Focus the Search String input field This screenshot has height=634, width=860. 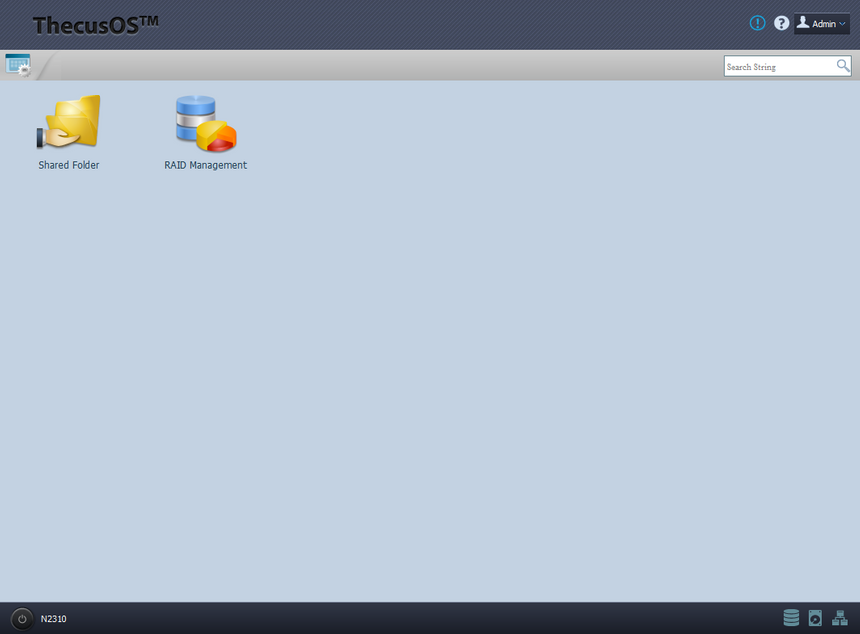pyautogui.click(x=779, y=66)
